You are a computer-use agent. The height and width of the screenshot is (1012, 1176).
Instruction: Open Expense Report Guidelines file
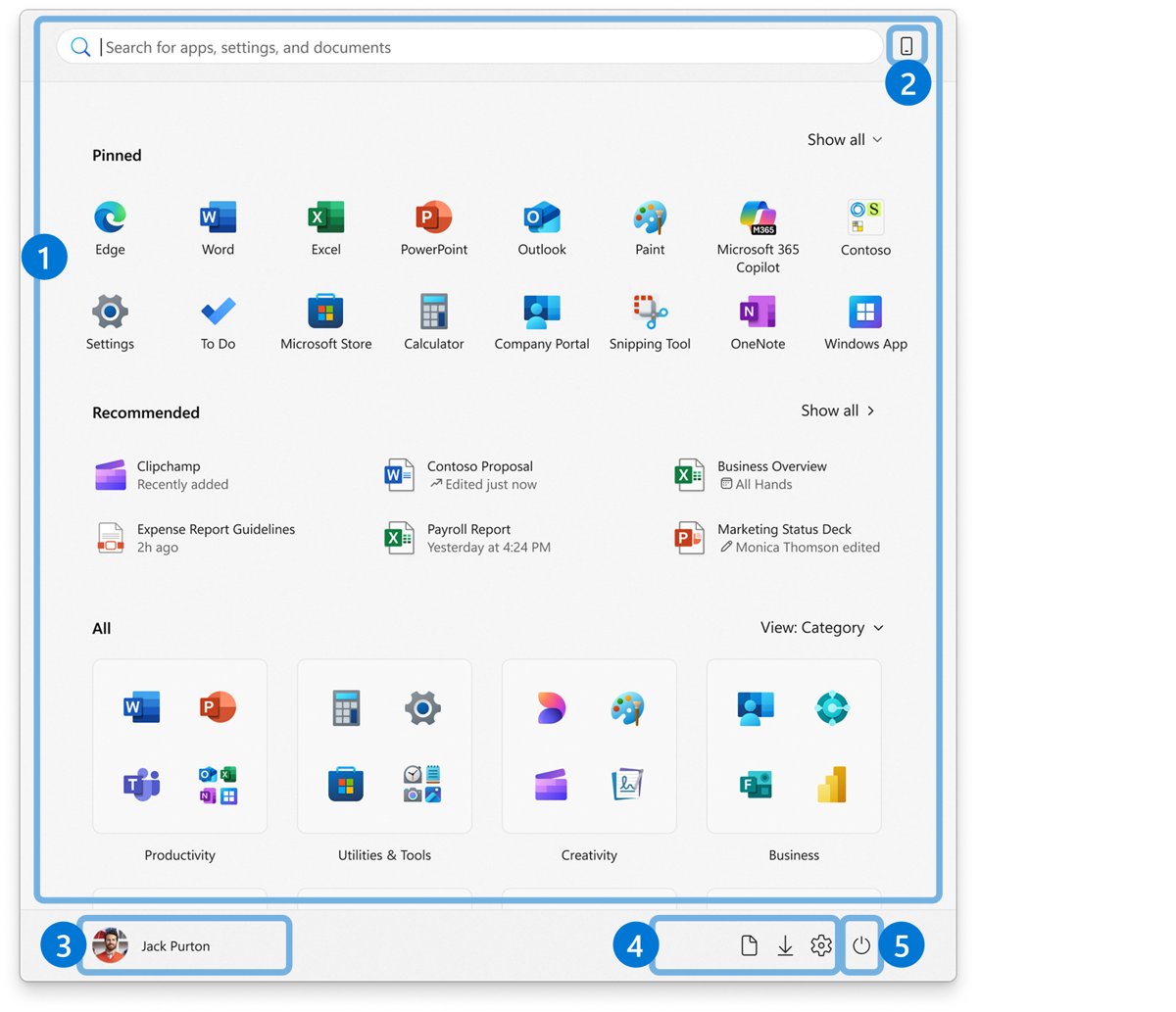tap(195, 538)
